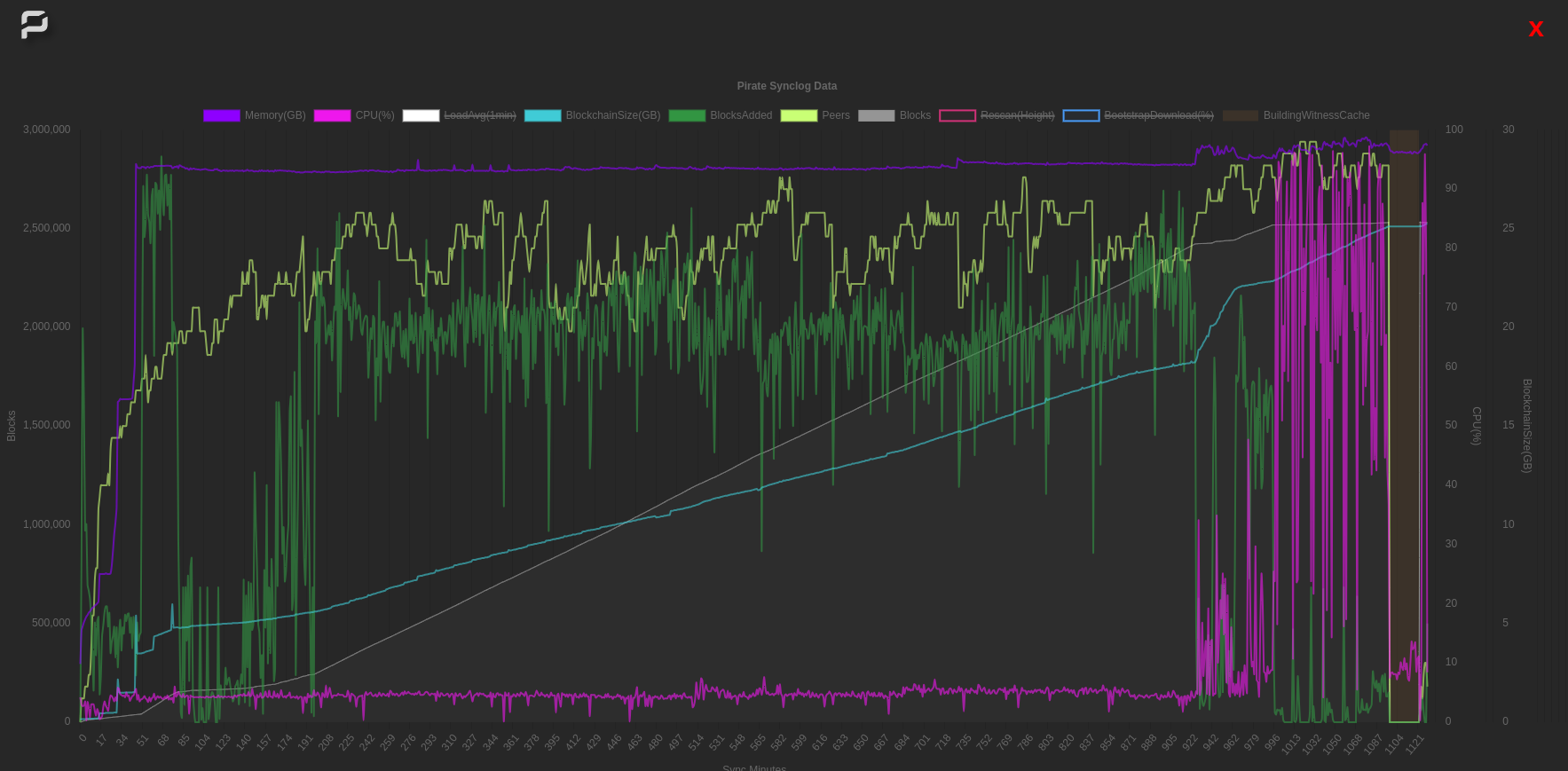1568x771 pixels.
Task: Click the white LoadAvg swatch
Action: 421,115
